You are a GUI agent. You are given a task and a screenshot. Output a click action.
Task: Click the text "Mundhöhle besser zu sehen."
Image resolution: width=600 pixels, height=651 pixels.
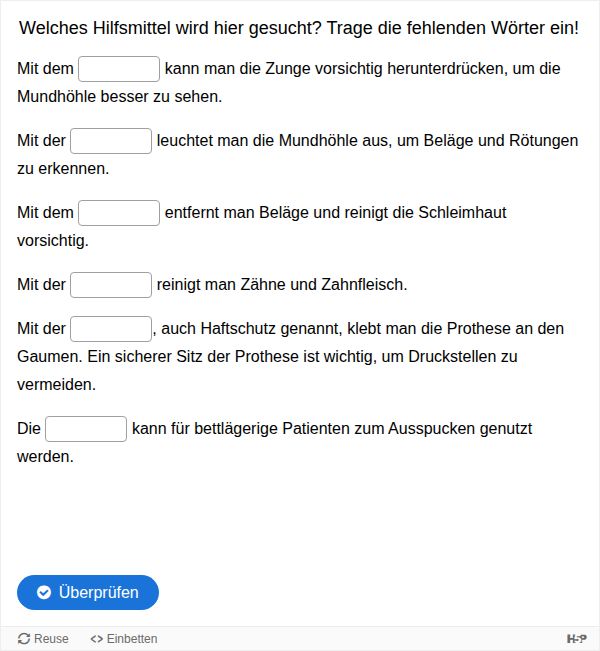(120, 96)
